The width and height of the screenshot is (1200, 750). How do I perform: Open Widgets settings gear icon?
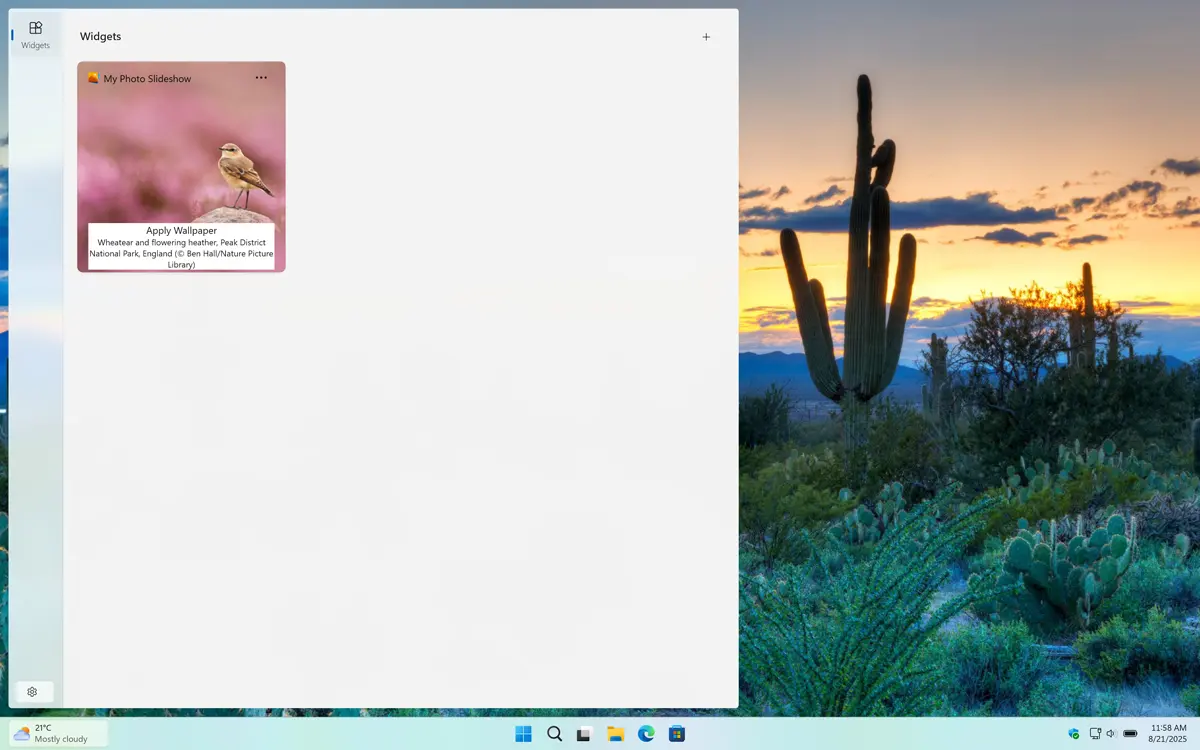33,692
